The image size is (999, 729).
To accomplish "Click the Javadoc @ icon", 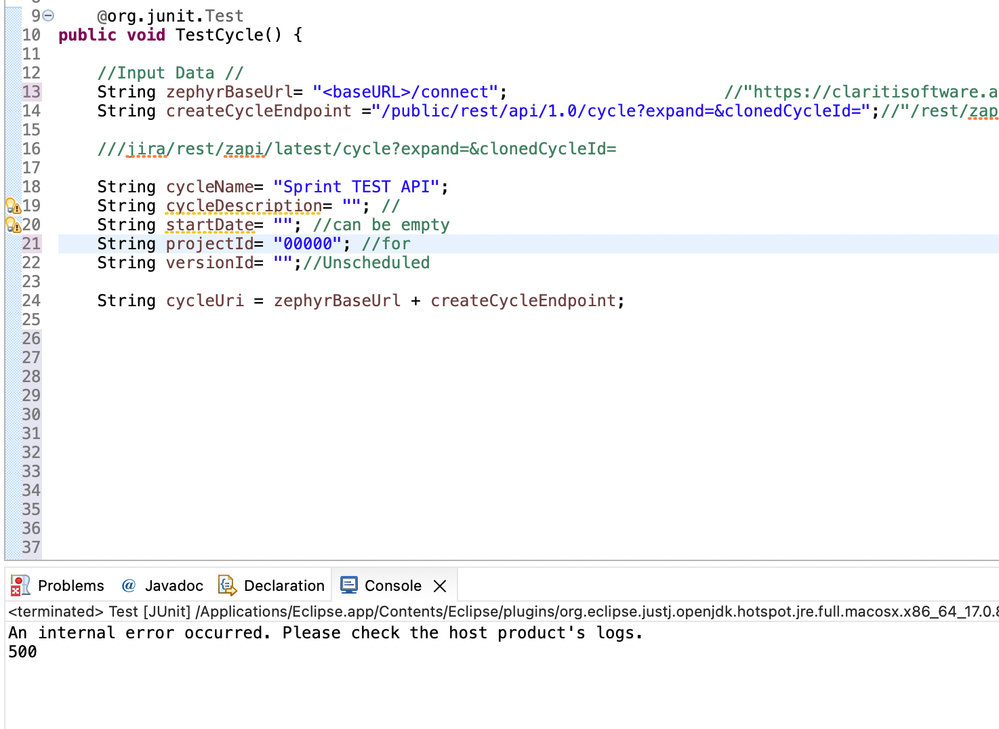I will [129, 585].
